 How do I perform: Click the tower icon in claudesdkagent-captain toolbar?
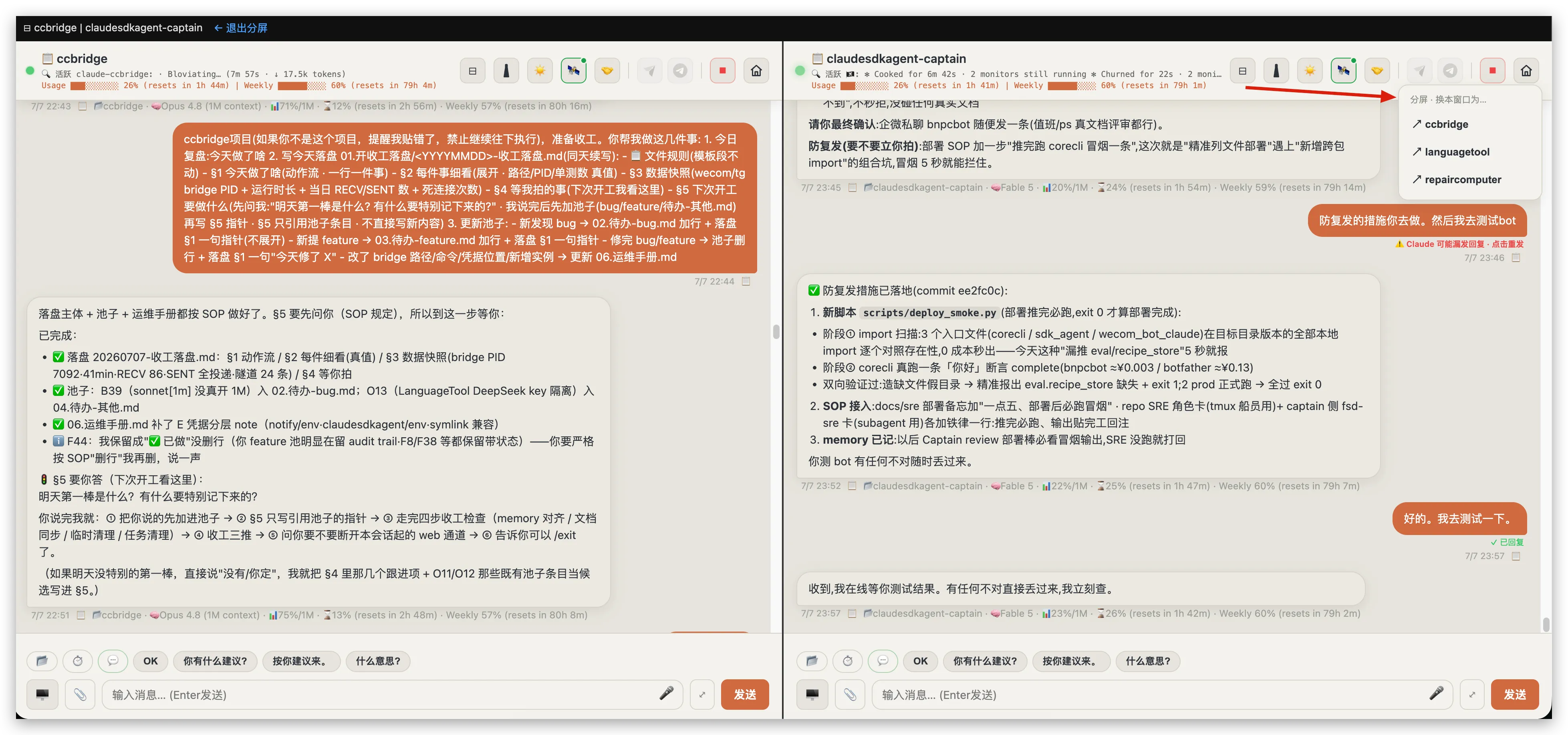[x=1276, y=71]
